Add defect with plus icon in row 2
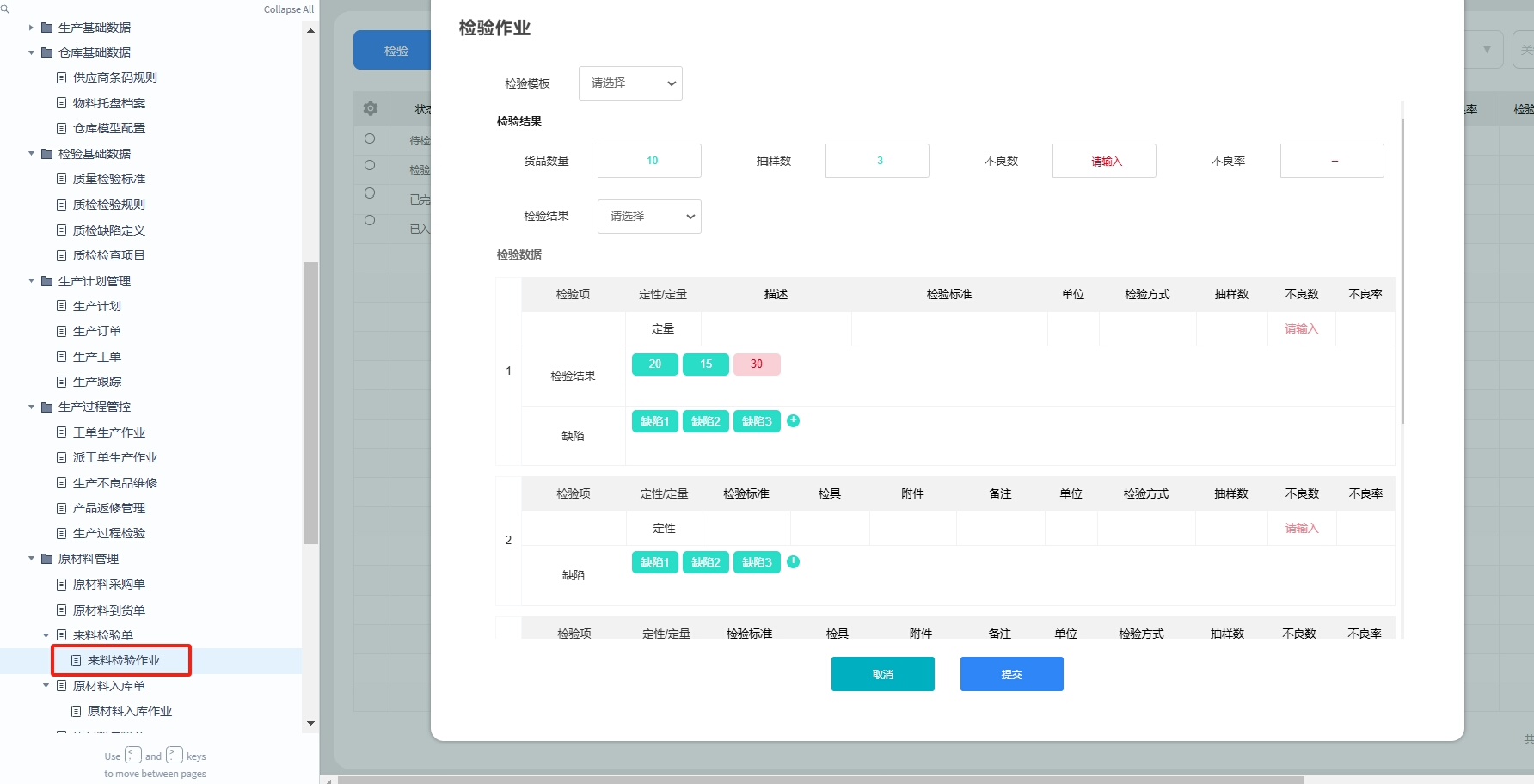The image size is (1534, 784). coord(793,561)
